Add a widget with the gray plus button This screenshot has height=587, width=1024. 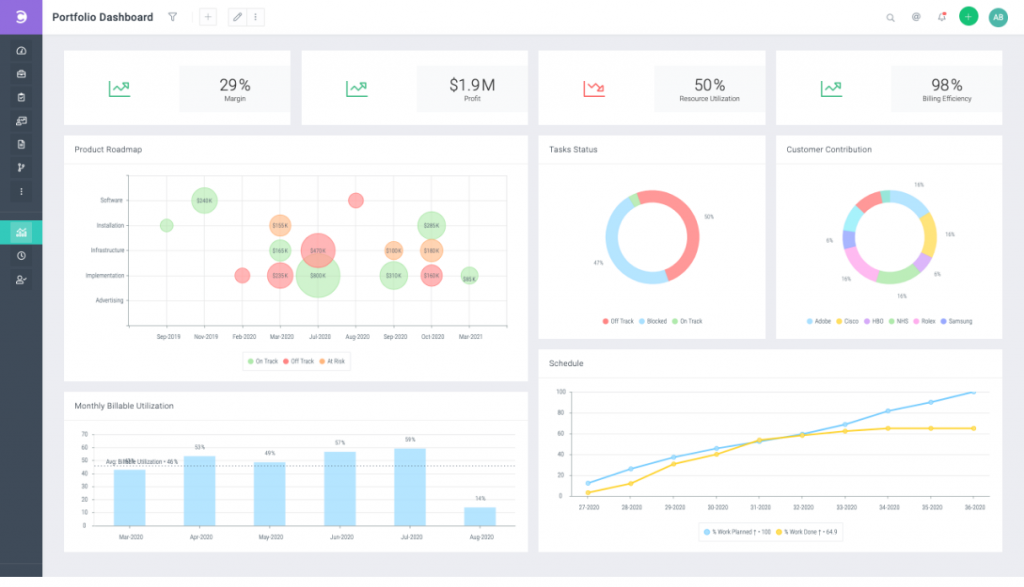pos(208,17)
